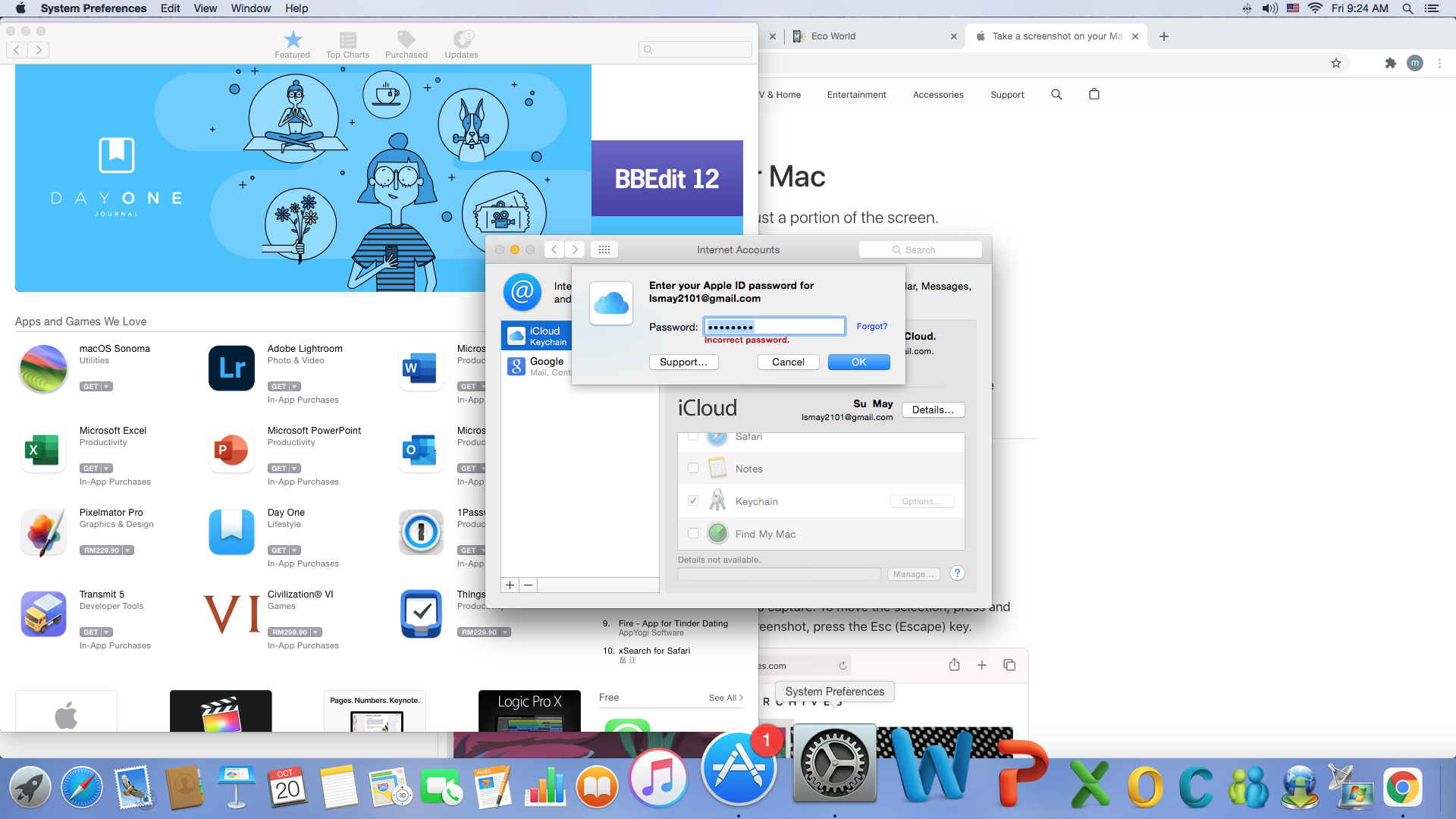Open the Window menu
Screen dimensions: 1456x819
(x=250, y=8)
